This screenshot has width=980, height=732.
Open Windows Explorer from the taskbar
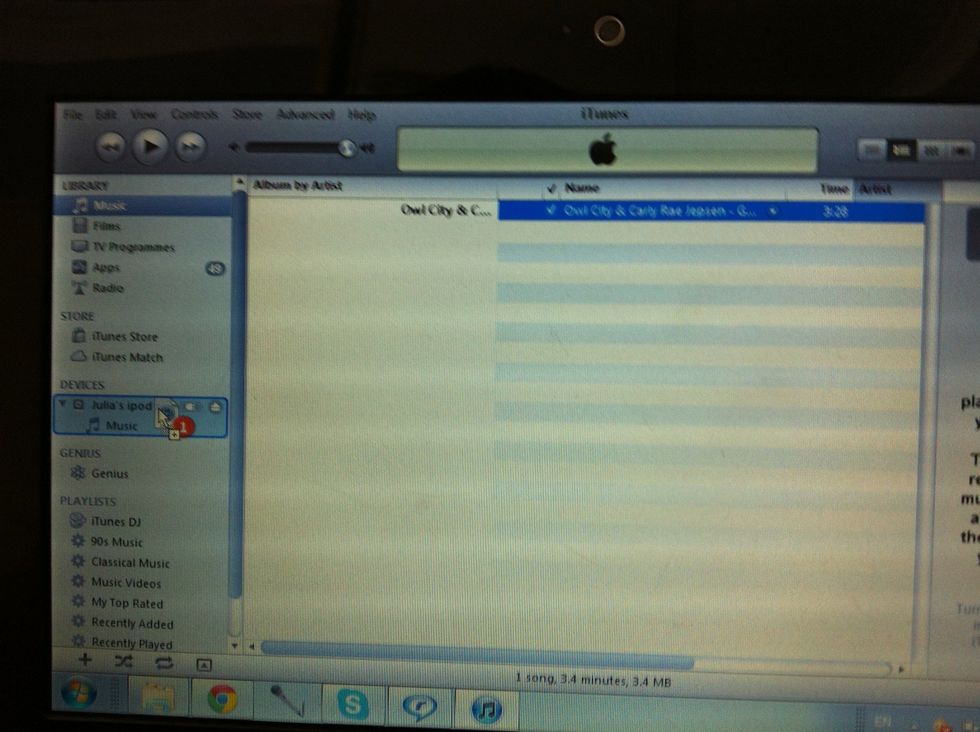tap(158, 698)
